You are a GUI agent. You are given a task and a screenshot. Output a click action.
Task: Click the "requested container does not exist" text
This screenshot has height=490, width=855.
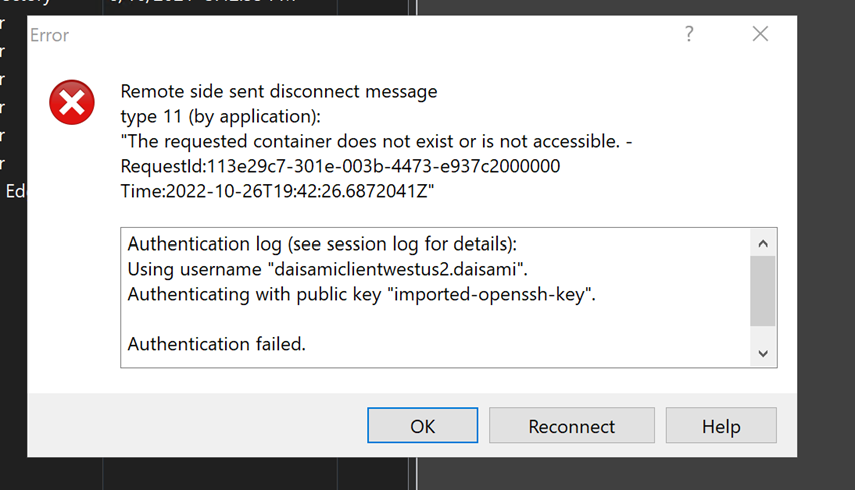[376, 142]
